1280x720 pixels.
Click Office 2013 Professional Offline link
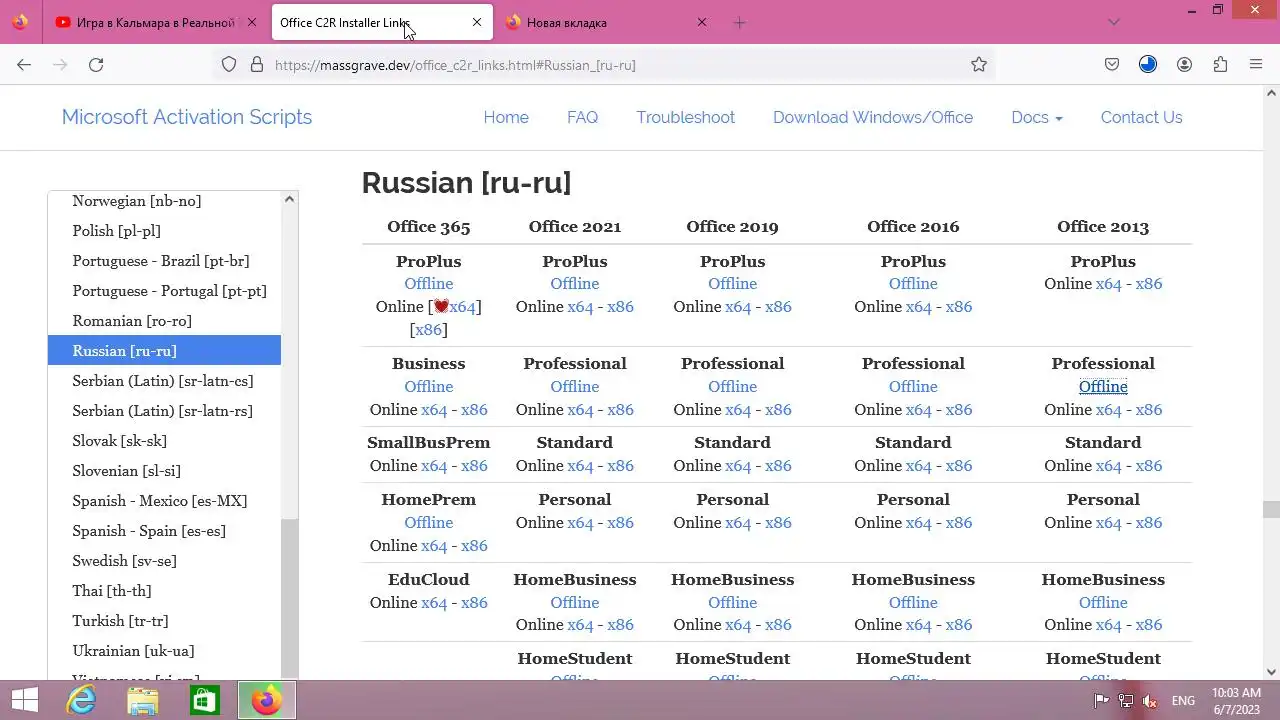1103,387
